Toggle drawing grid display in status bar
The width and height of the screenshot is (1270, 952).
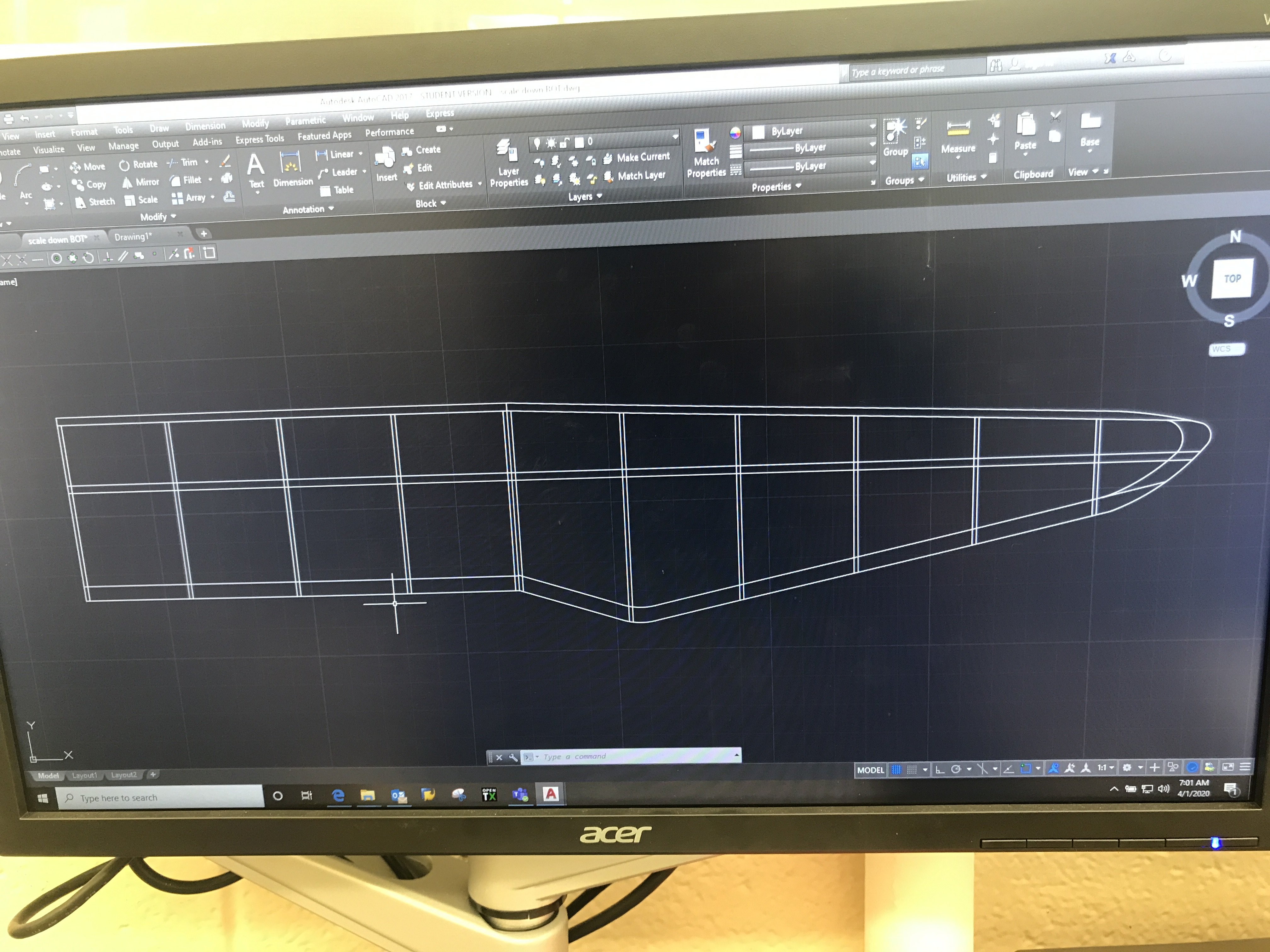pos(896,770)
